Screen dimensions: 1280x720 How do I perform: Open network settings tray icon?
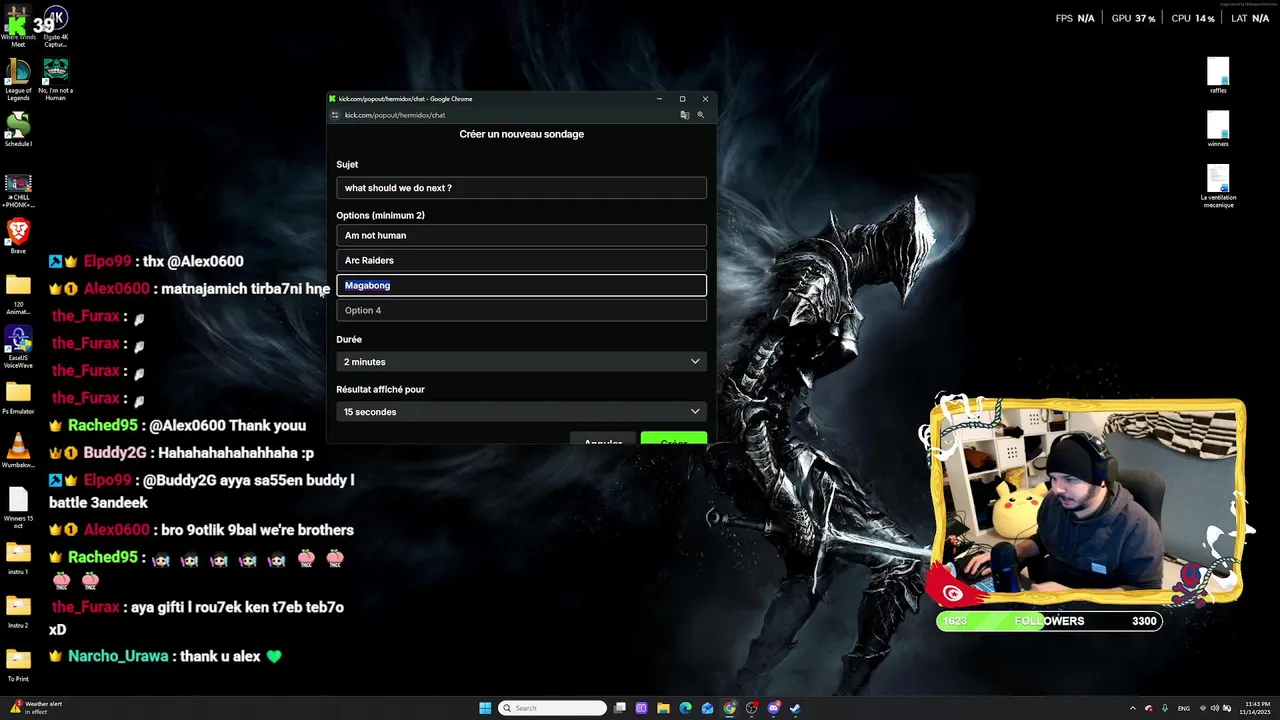coord(1203,708)
